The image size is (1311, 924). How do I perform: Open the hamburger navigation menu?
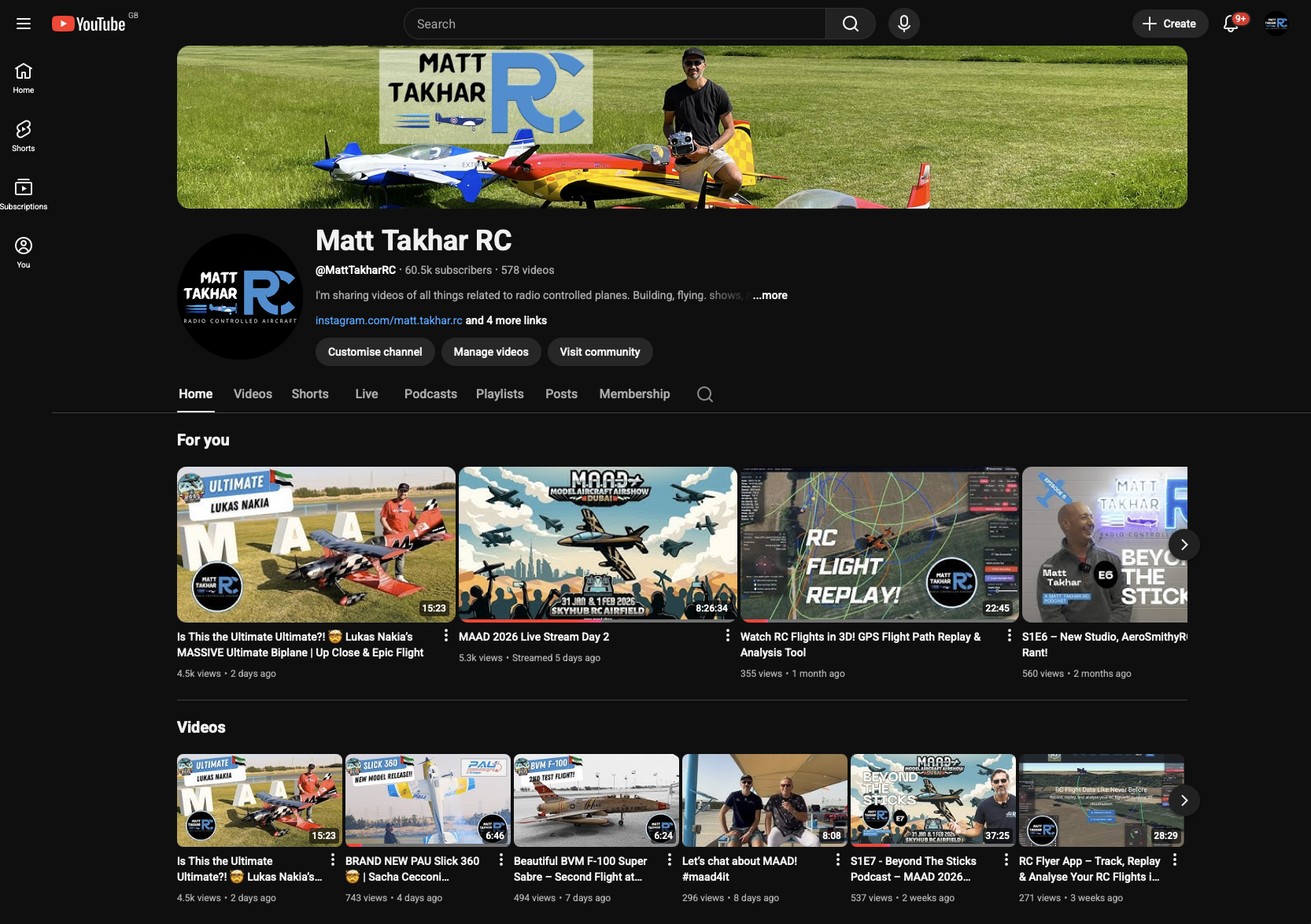click(24, 24)
